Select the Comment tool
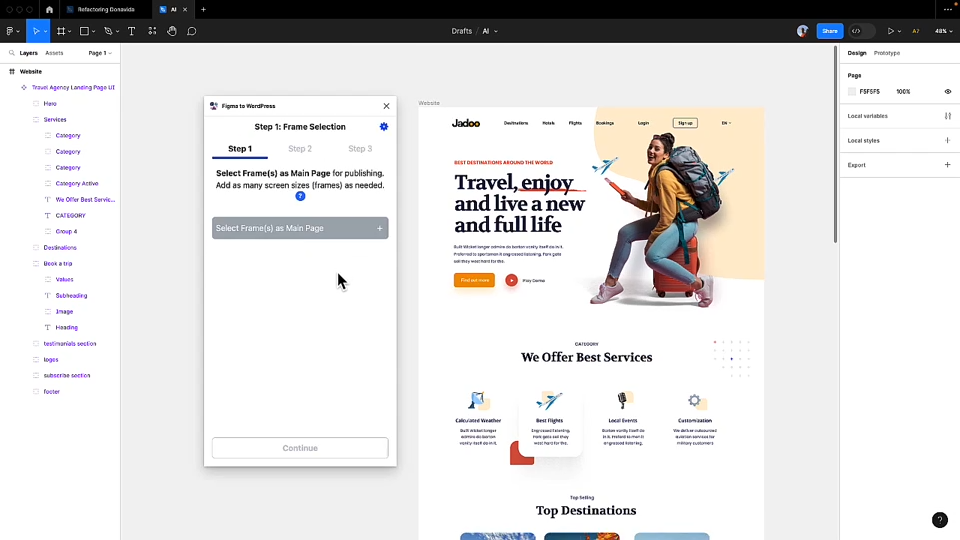 191,31
